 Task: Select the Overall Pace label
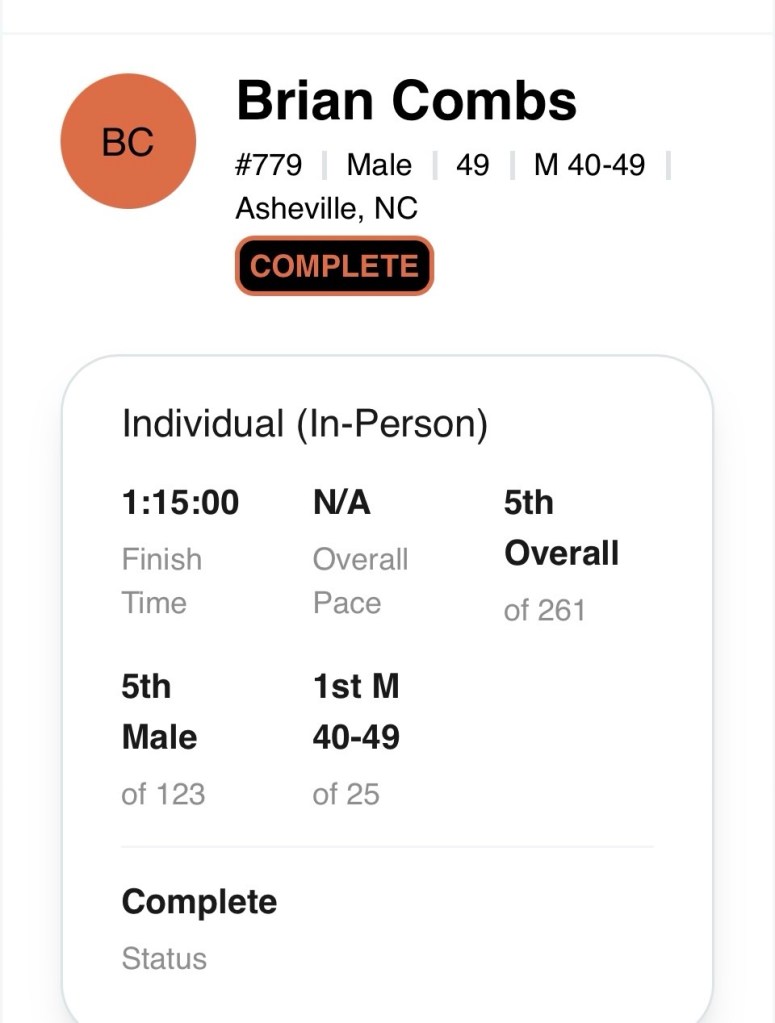point(360,581)
